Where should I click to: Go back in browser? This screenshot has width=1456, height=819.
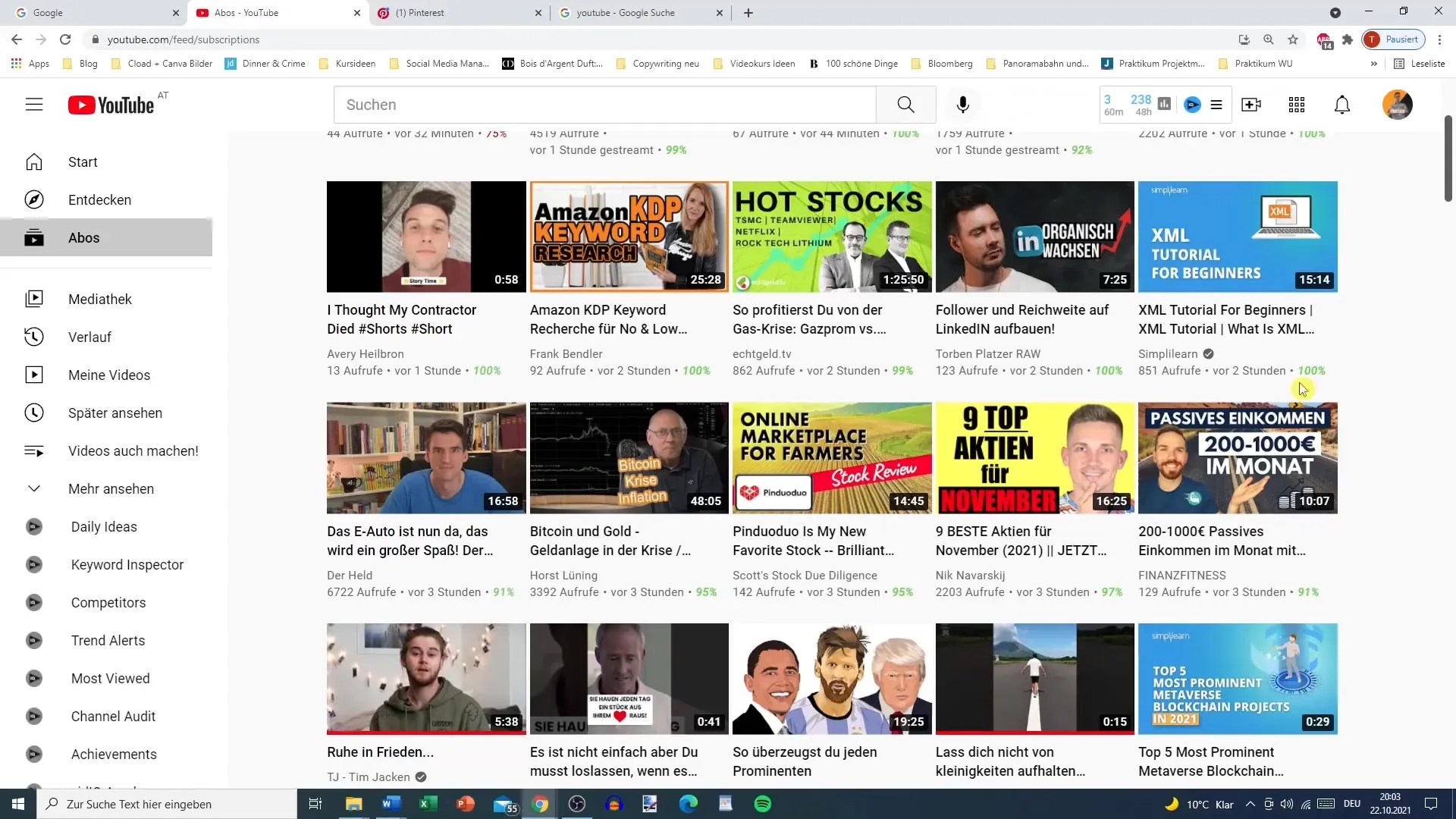point(17,39)
